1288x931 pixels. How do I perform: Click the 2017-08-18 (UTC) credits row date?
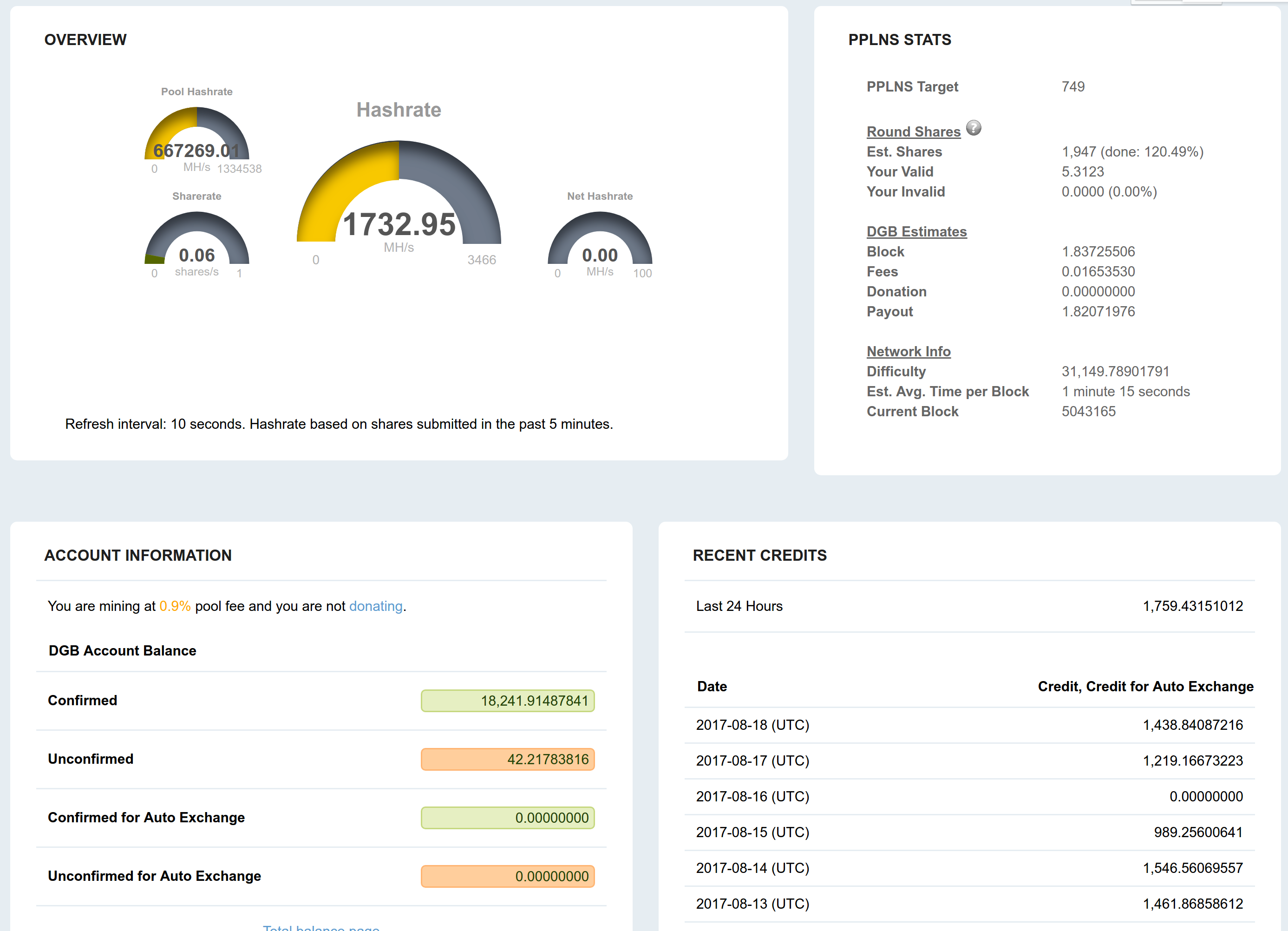(x=752, y=725)
